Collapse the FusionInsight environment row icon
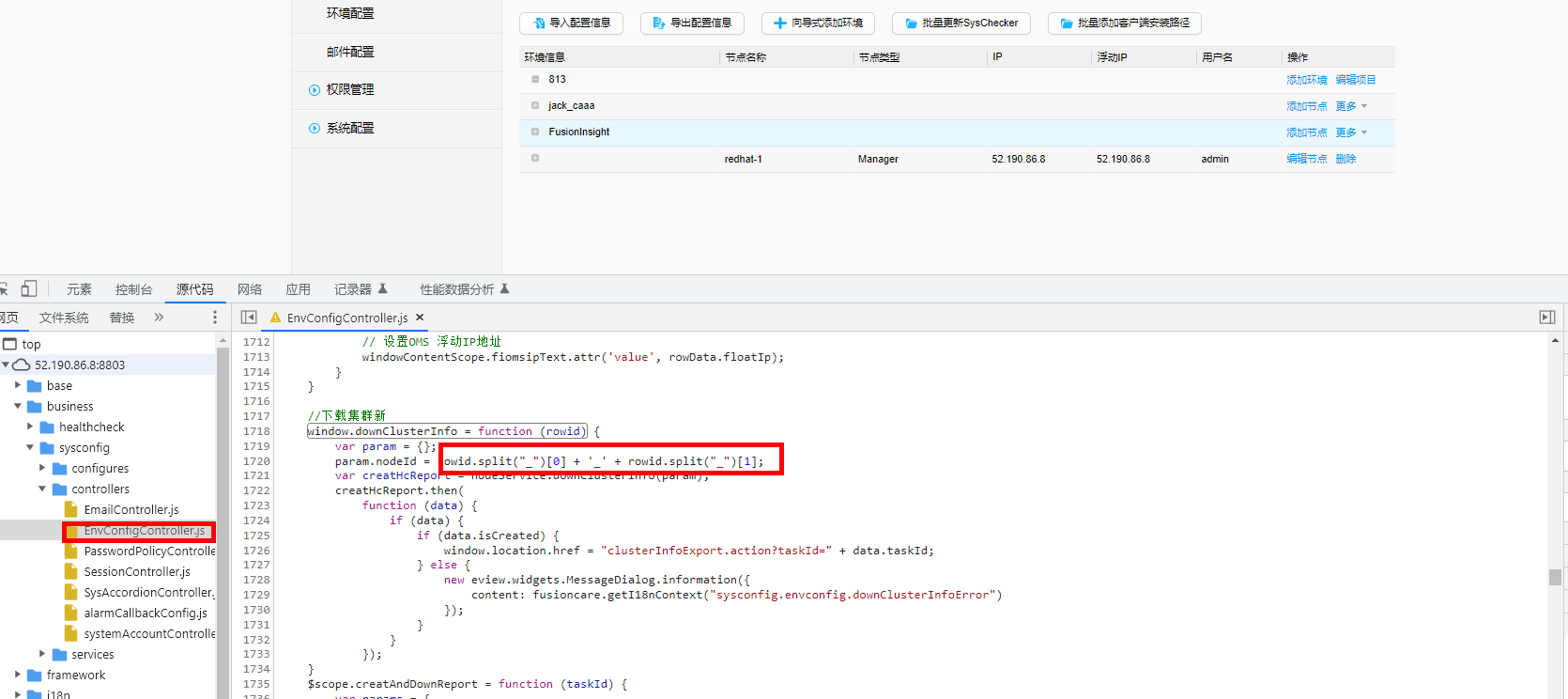This screenshot has height=699, width=1568. [x=535, y=132]
